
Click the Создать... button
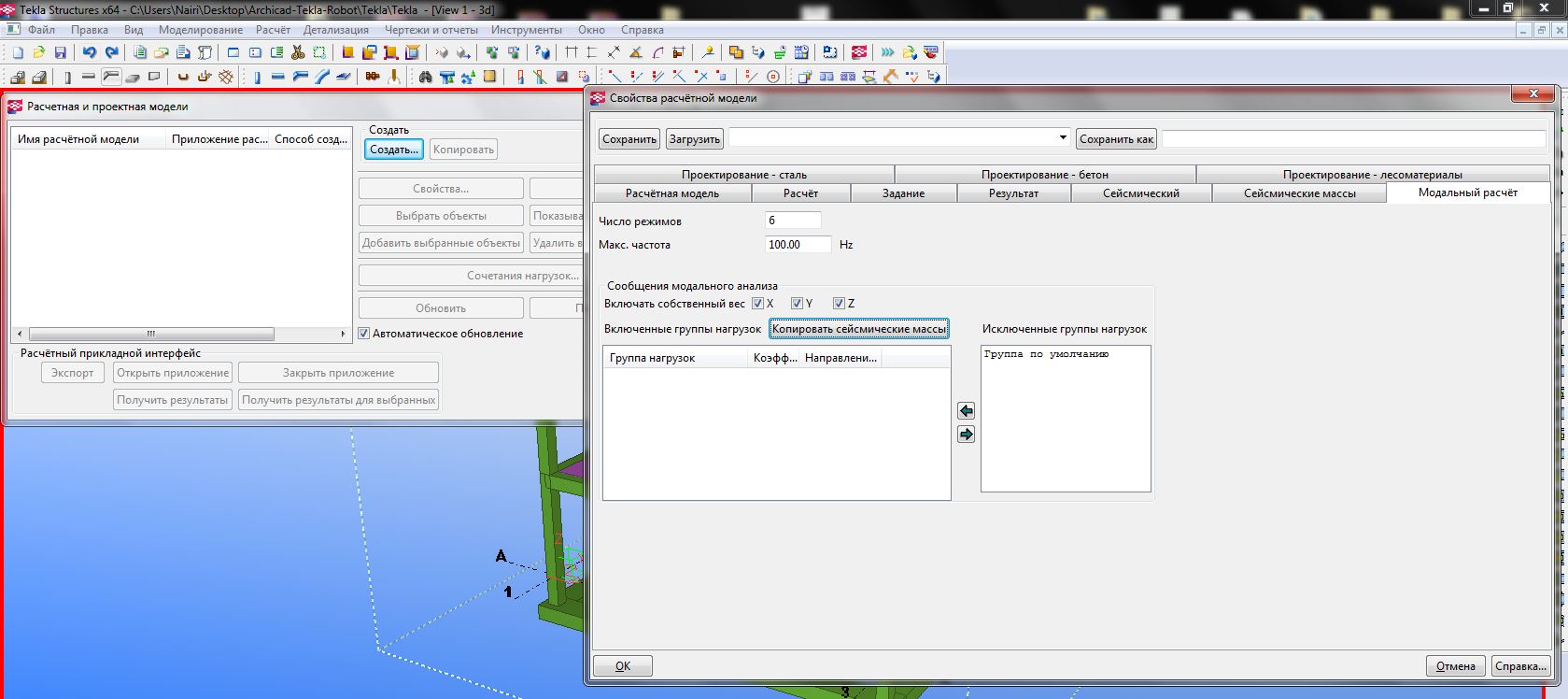[393, 150]
